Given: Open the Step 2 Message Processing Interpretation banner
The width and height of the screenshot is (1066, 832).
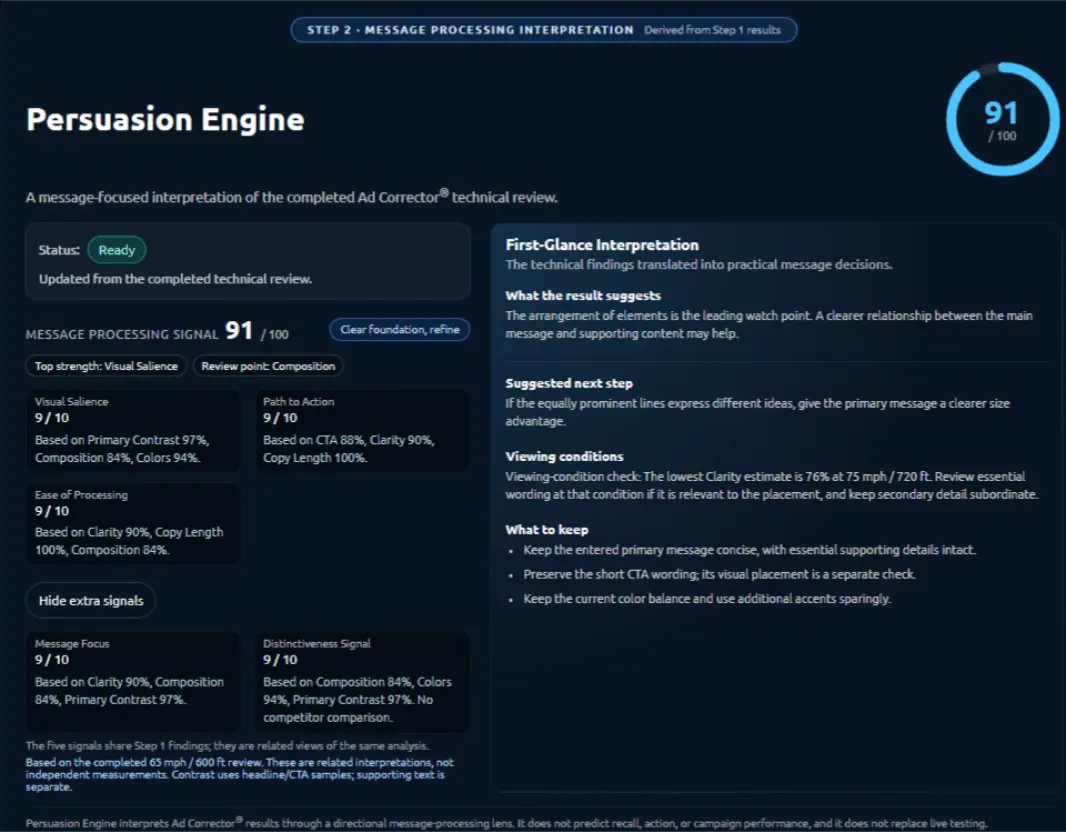Looking at the screenshot, I should point(544,30).
